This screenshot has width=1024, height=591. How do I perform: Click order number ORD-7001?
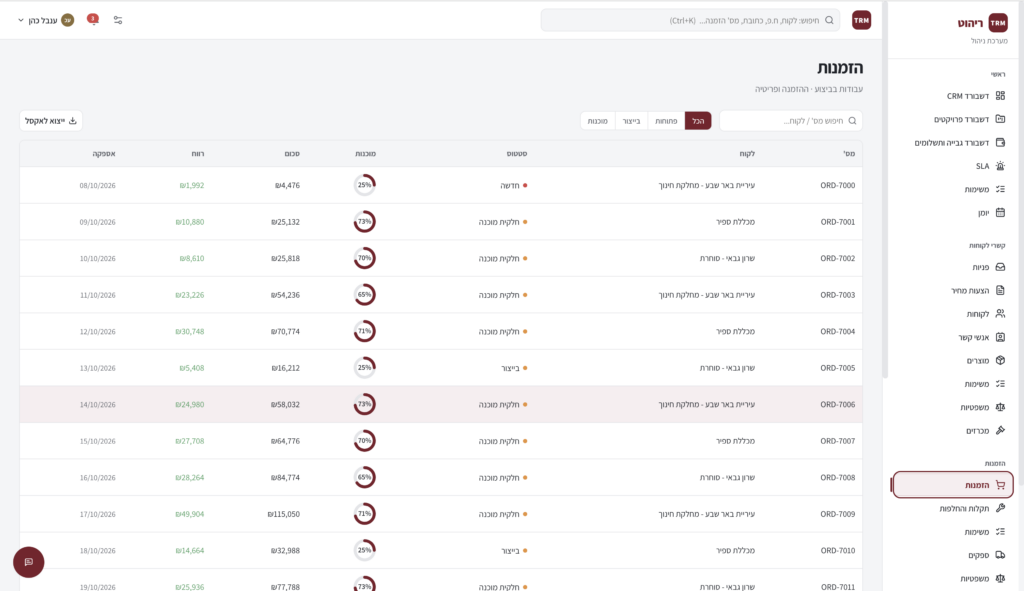[x=838, y=222]
